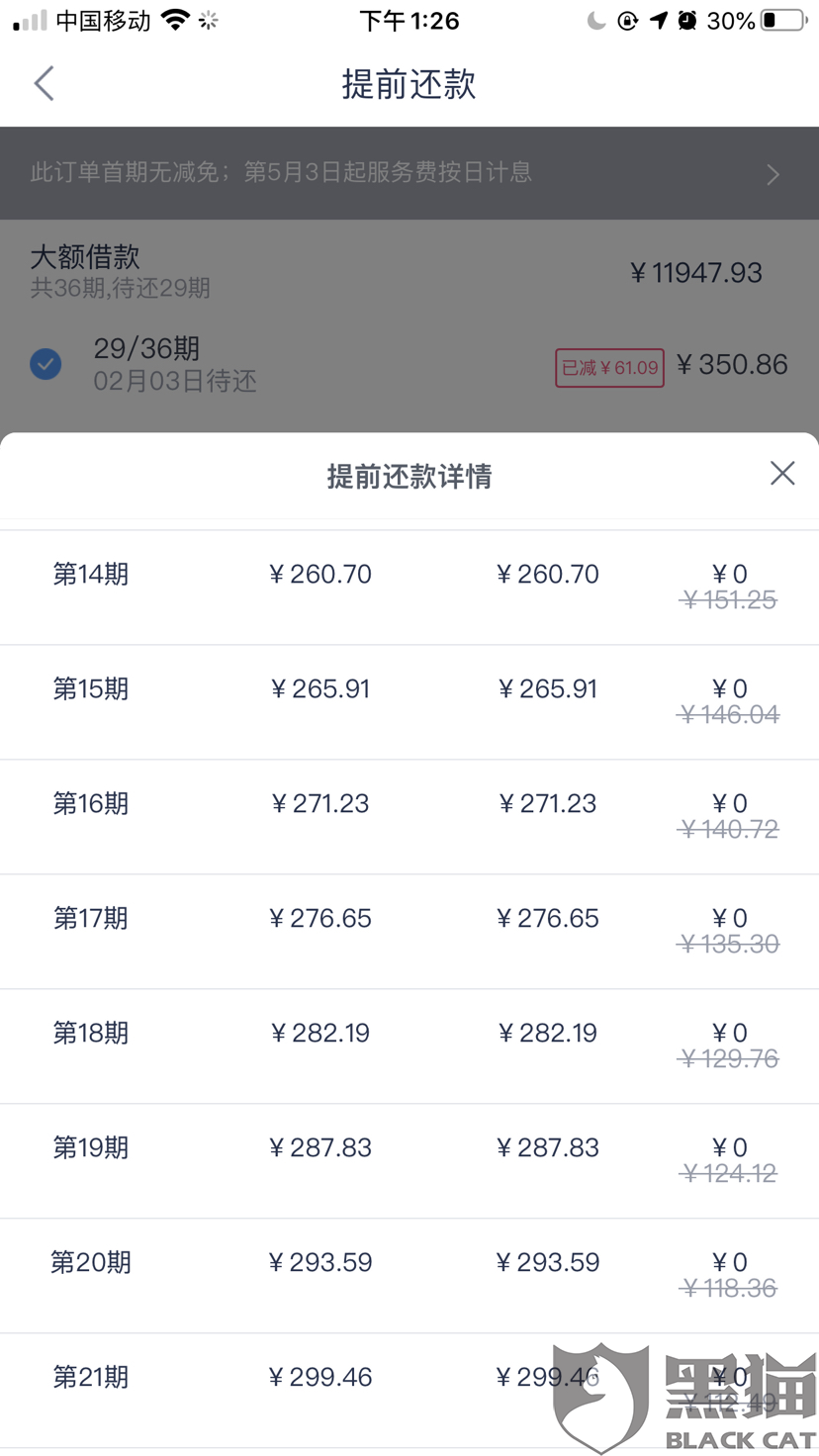Tap the 第20期 row label
The height and width of the screenshot is (1456, 819).
click(91, 1263)
